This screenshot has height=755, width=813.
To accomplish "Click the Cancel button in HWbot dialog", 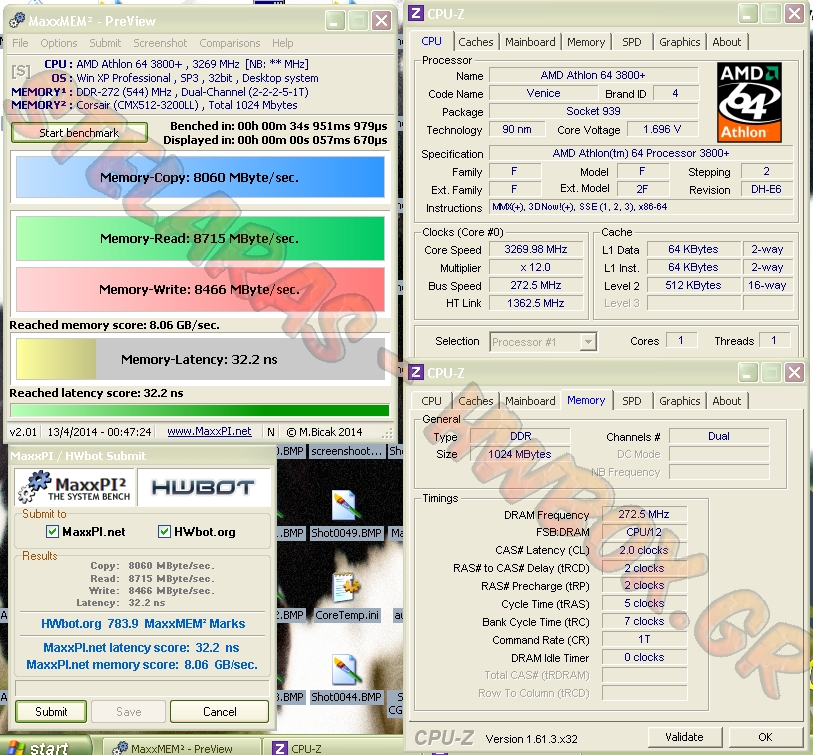I will [219, 711].
